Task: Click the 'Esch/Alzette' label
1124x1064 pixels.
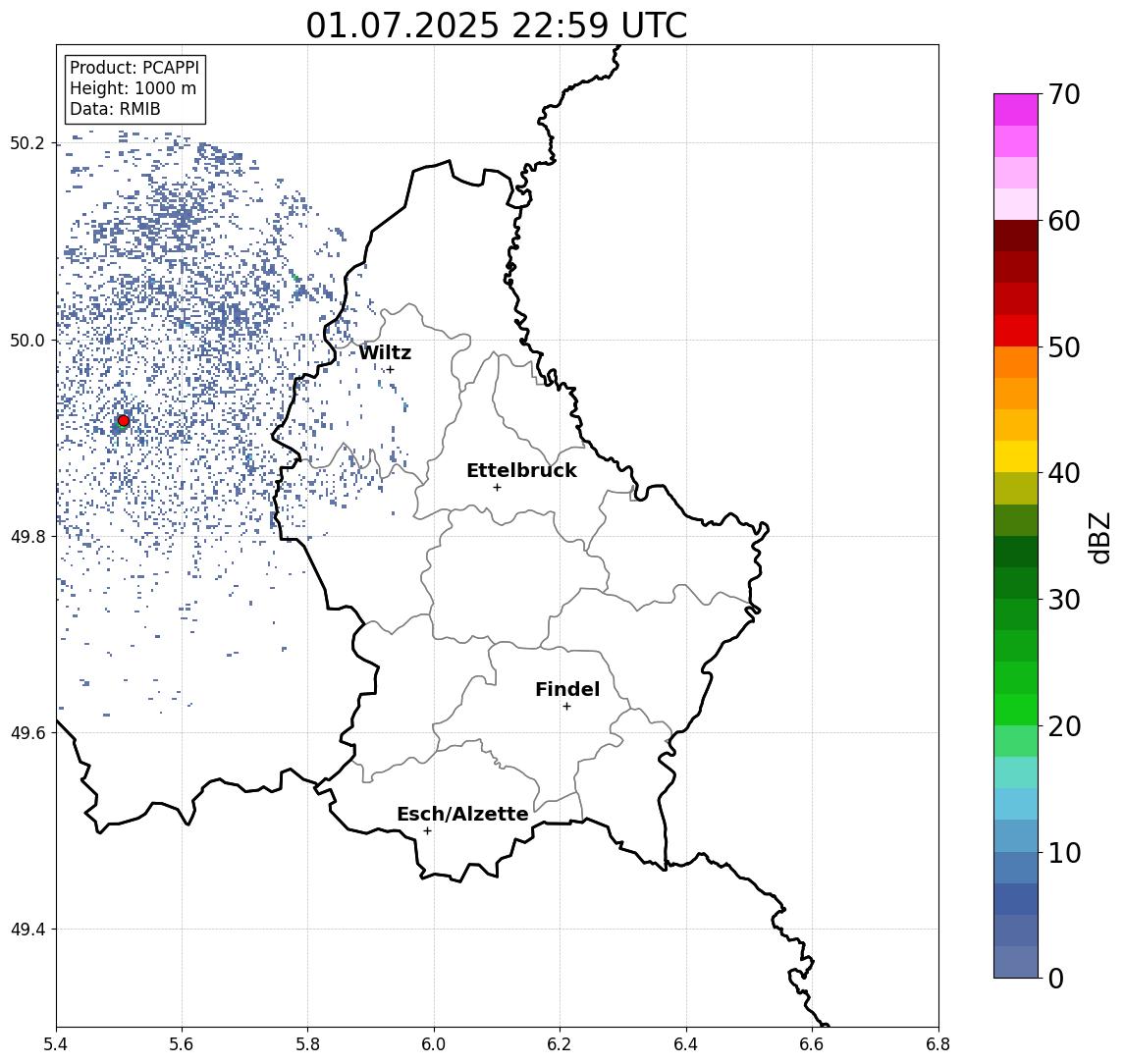Action: click(x=462, y=814)
